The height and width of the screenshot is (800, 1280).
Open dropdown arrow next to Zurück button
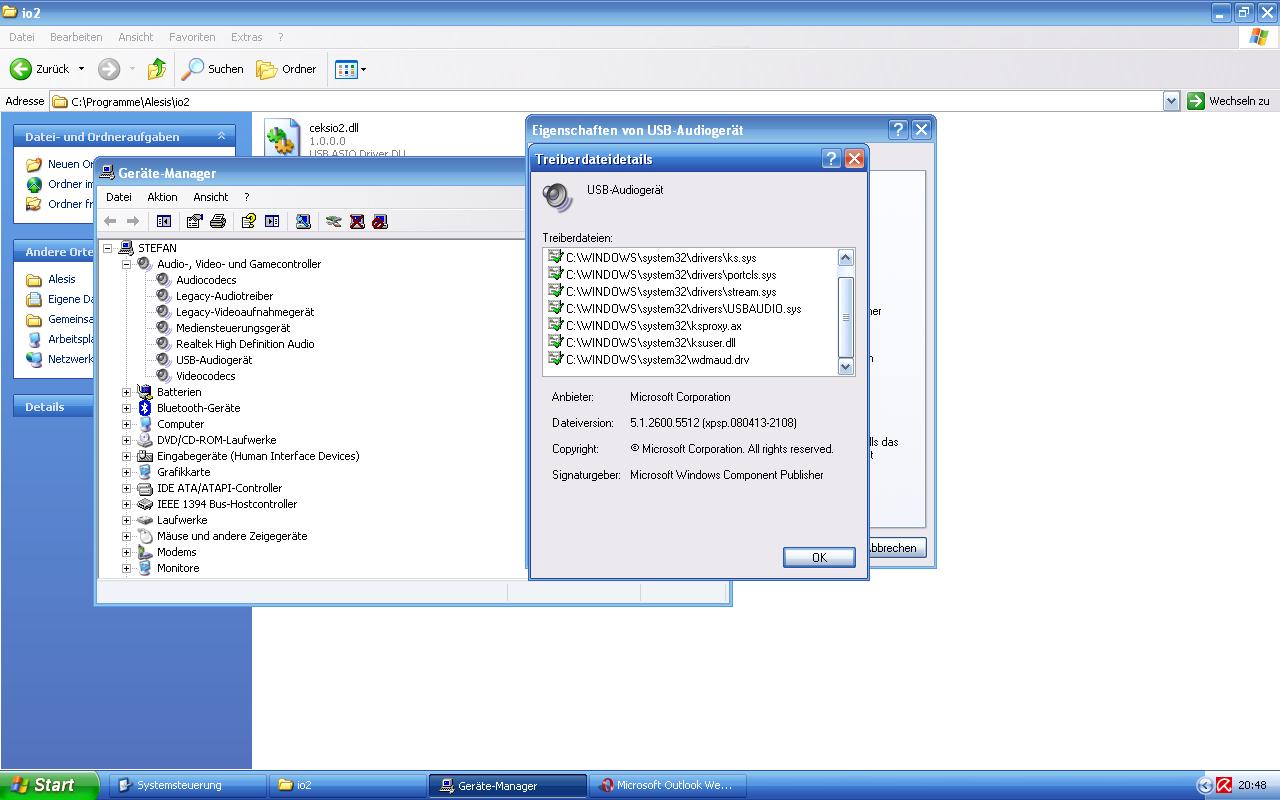click(x=81, y=69)
